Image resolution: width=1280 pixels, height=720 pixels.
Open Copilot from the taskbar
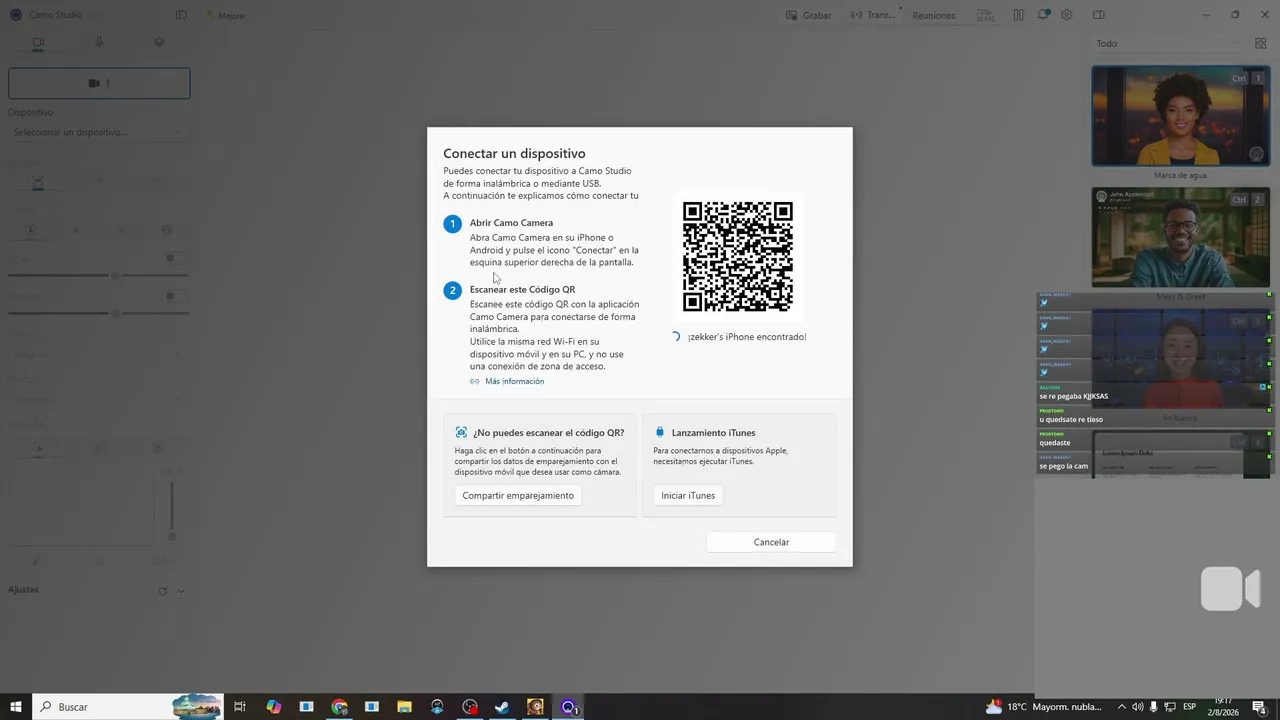pyautogui.click(x=274, y=707)
